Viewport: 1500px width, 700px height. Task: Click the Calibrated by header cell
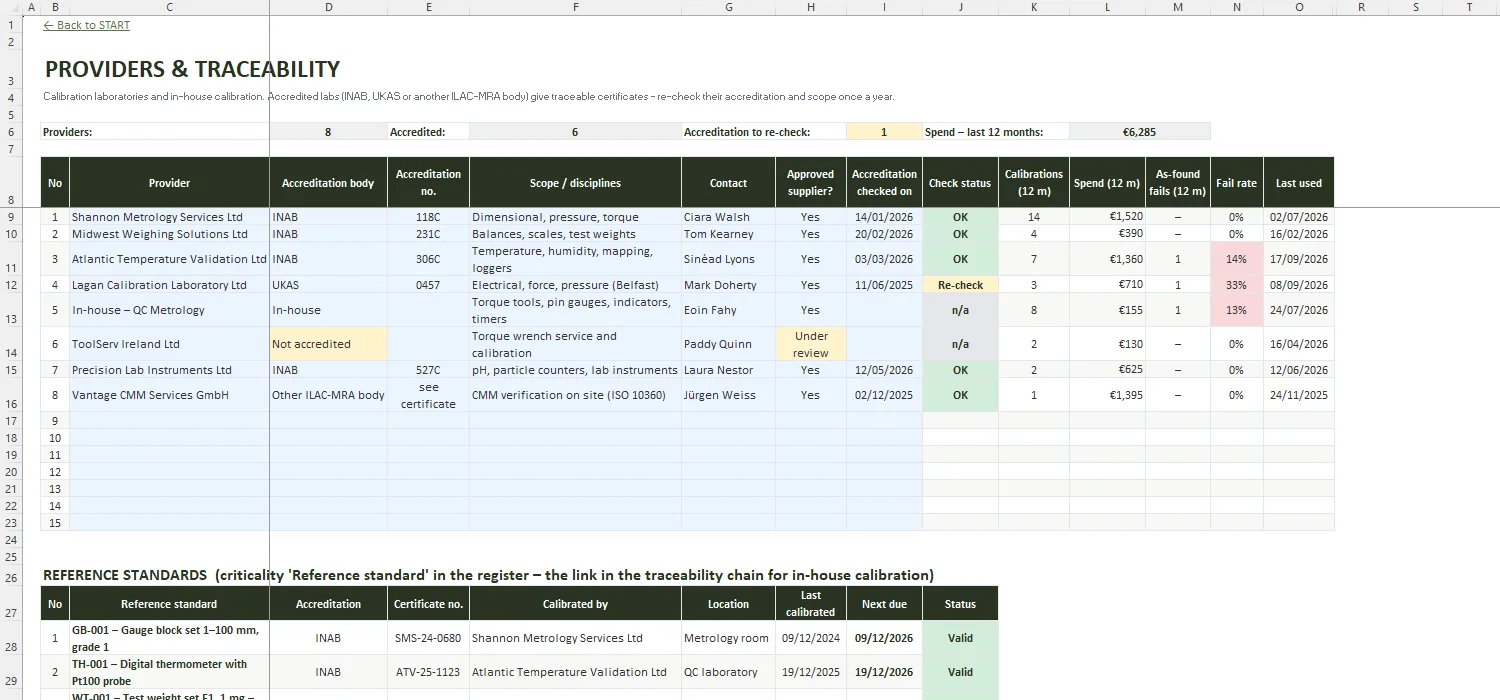click(575, 604)
